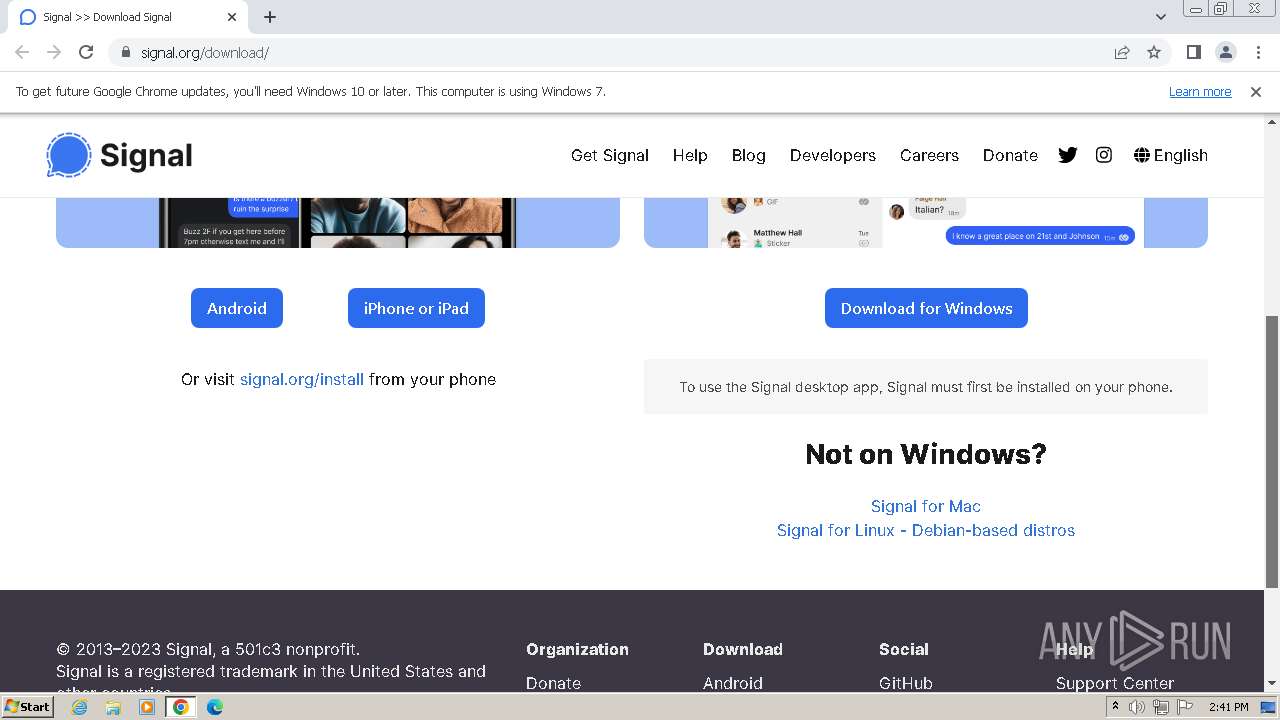Select the Signal >> Download Signal tab
This screenshot has height=720, width=1280.
pyautogui.click(x=127, y=17)
